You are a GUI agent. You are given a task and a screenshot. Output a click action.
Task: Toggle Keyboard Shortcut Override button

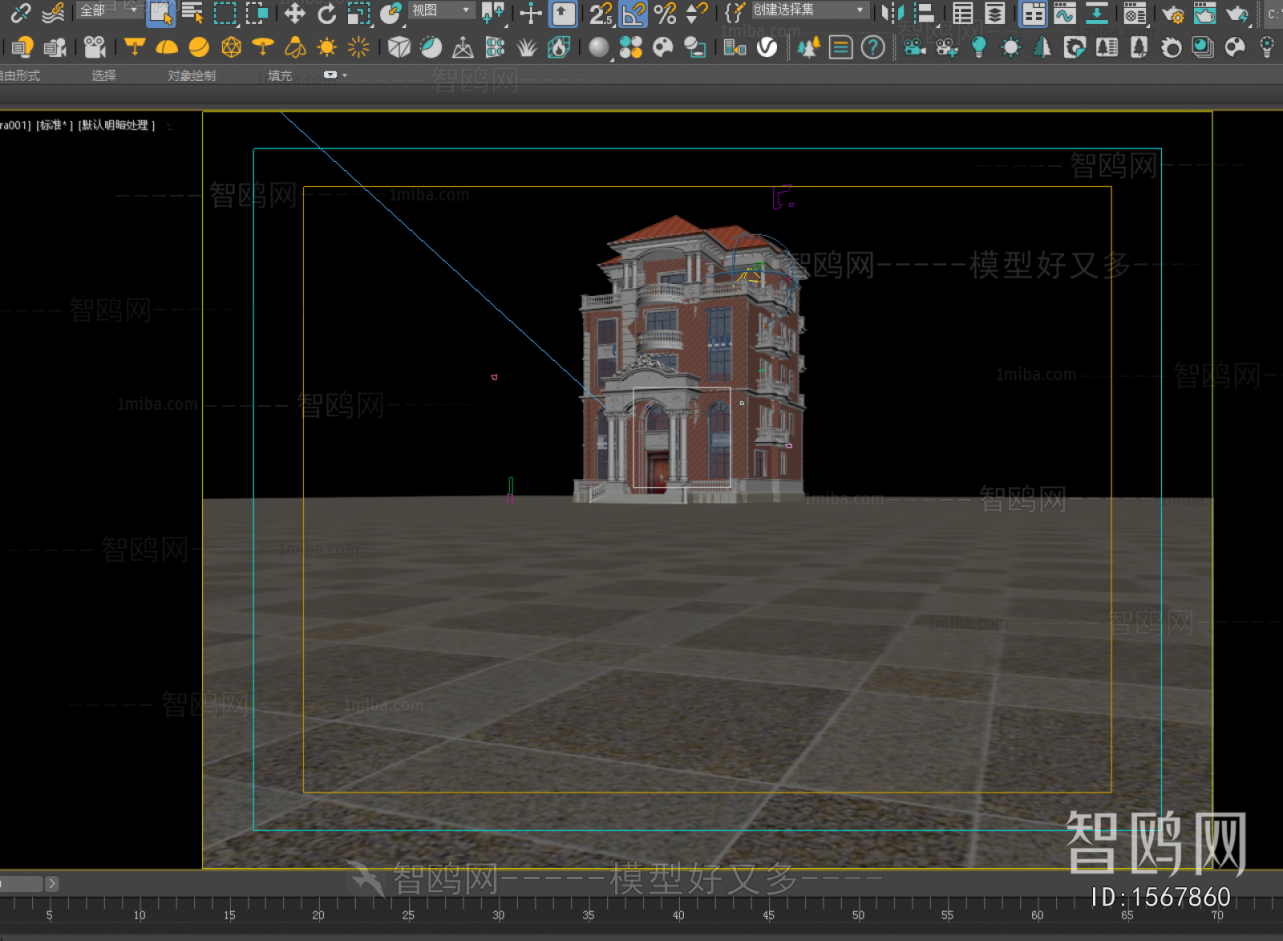(x=564, y=12)
